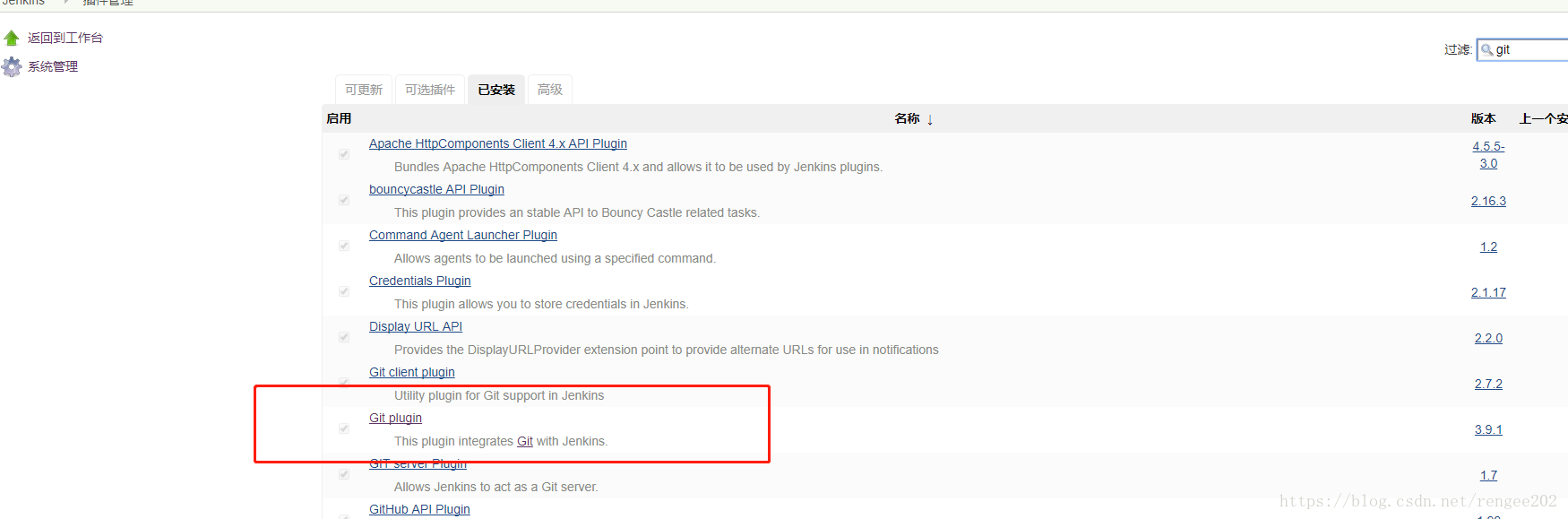Click version 3.9.1 of Git plugin
This screenshot has width=1568, height=519.
pyautogui.click(x=1488, y=429)
